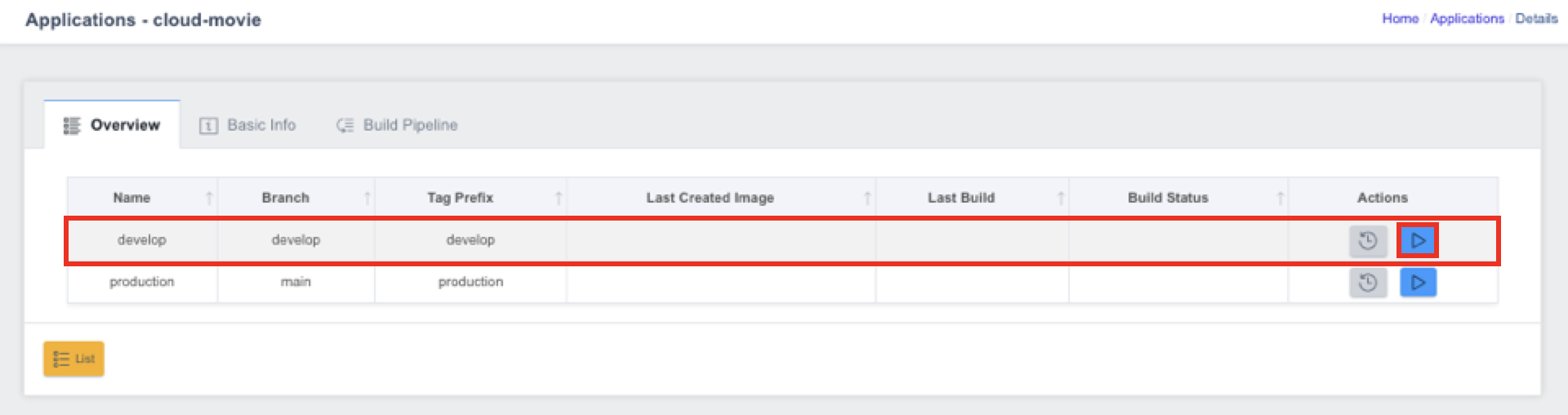Image resolution: width=1568 pixels, height=415 pixels.
Task: Sort by Last Build column arrow
Action: pos(1061,198)
